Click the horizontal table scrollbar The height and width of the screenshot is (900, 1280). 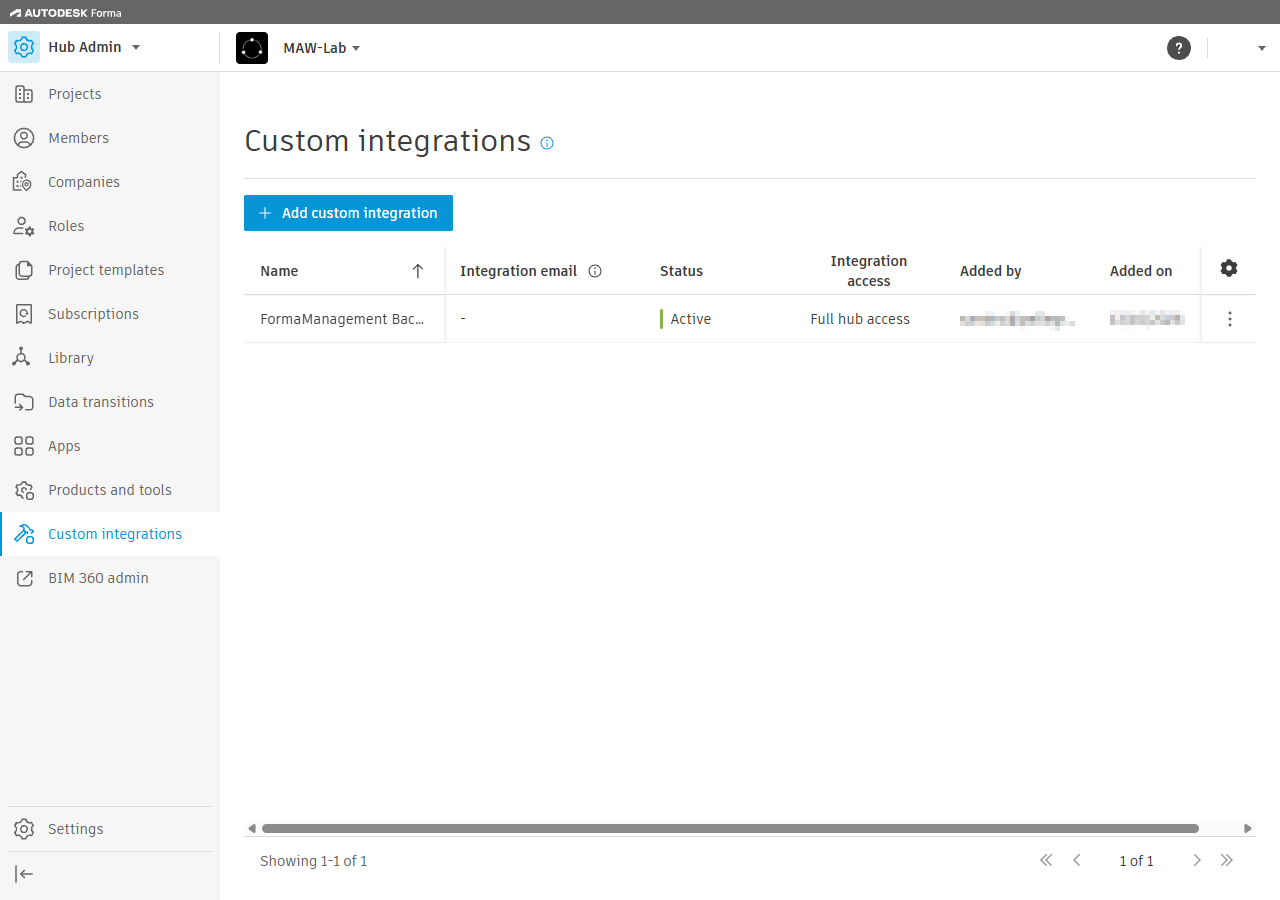tap(730, 828)
